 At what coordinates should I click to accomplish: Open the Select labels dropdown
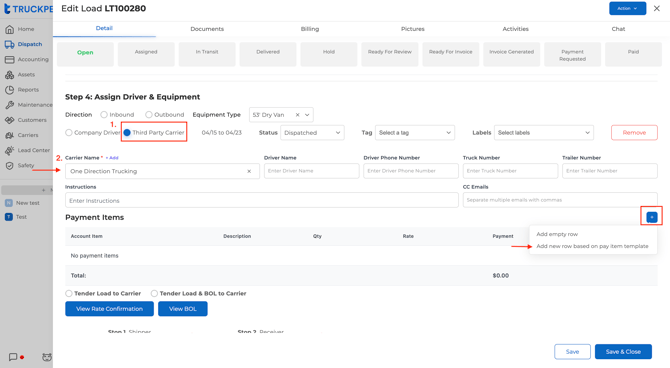point(544,132)
